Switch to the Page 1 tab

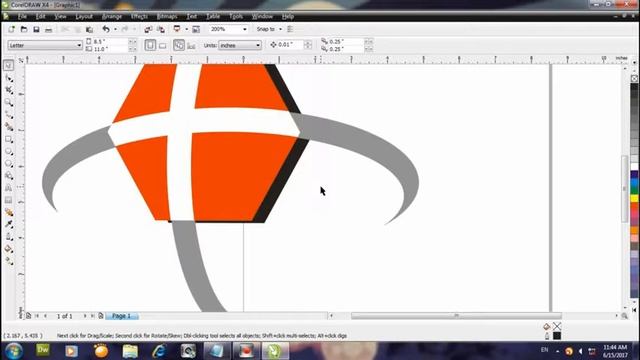tap(122, 316)
